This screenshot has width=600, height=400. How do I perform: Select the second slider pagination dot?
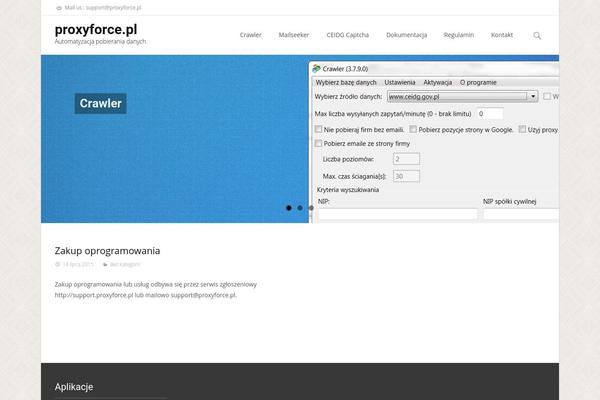pyautogui.click(x=300, y=208)
